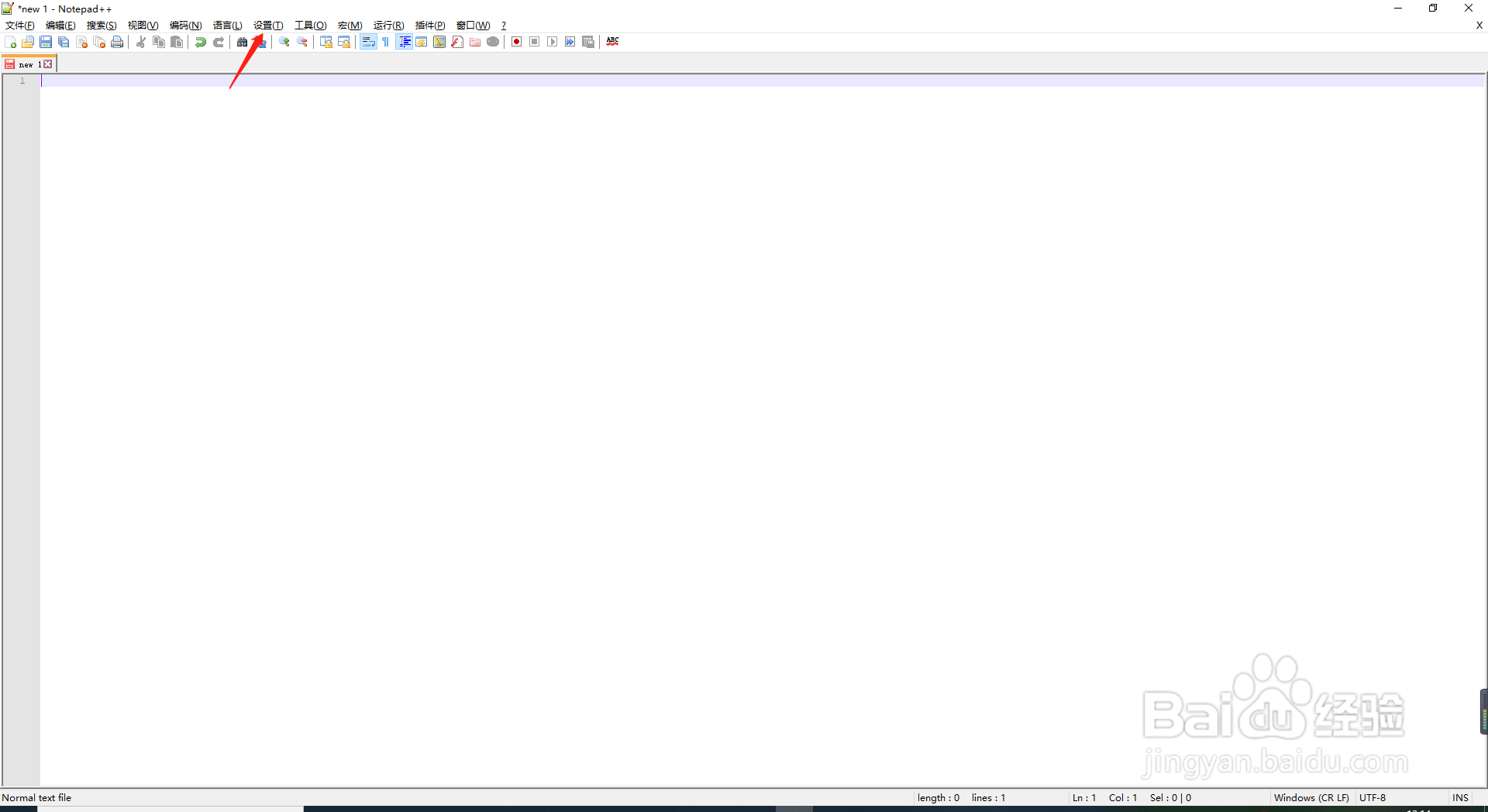Close the current document via toolbar icon
This screenshot has height=812, width=1488.
81,42
